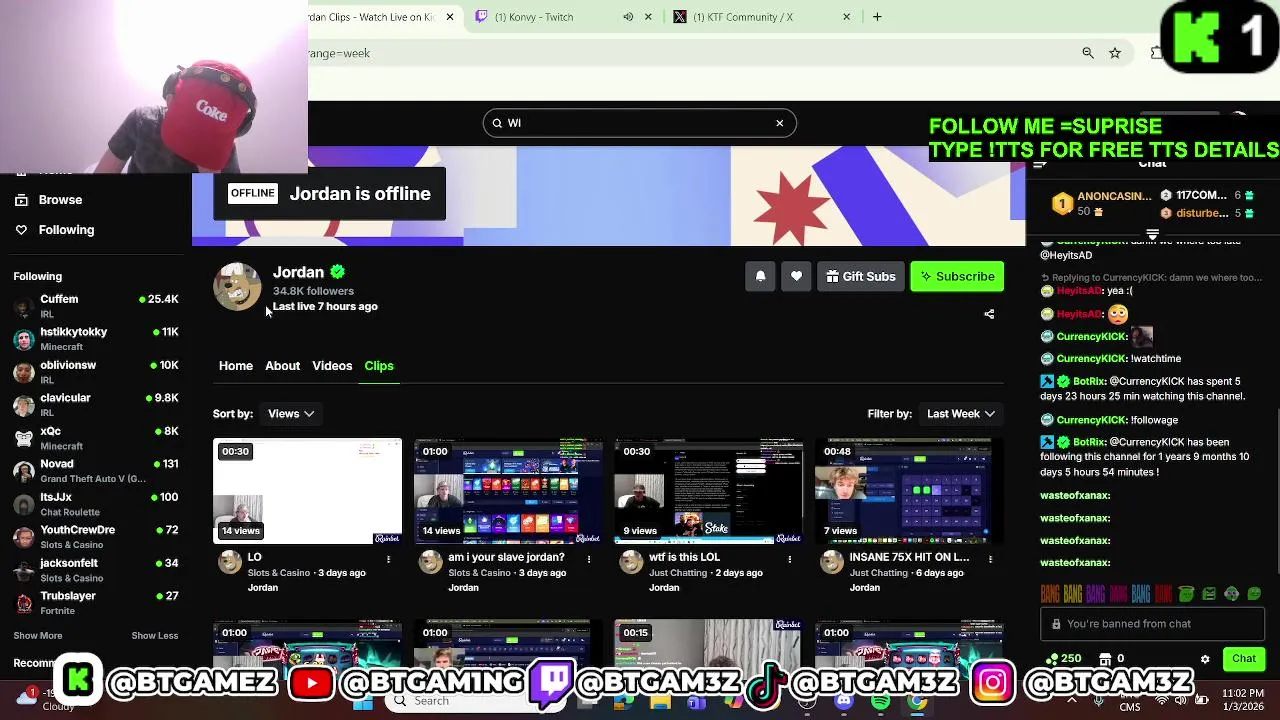Close the Jordan Clips Kick tab
Viewport: 1280px width, 720px height.
(450, 17)
